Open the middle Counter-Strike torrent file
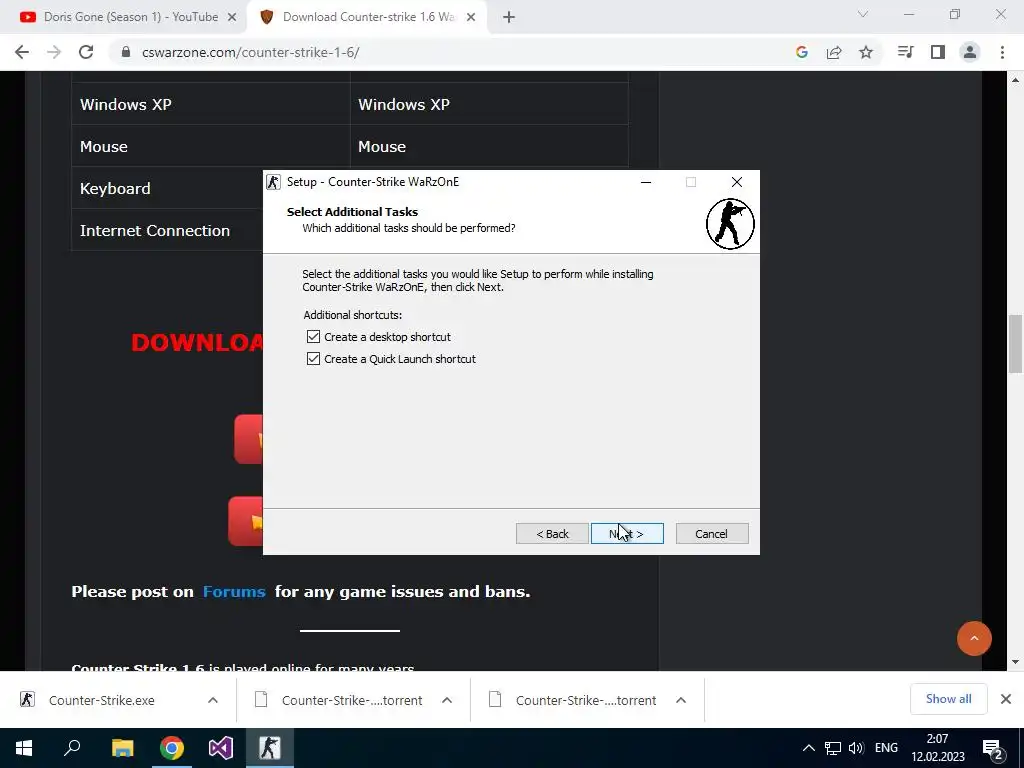1024x768 pixels. point(352,700)
